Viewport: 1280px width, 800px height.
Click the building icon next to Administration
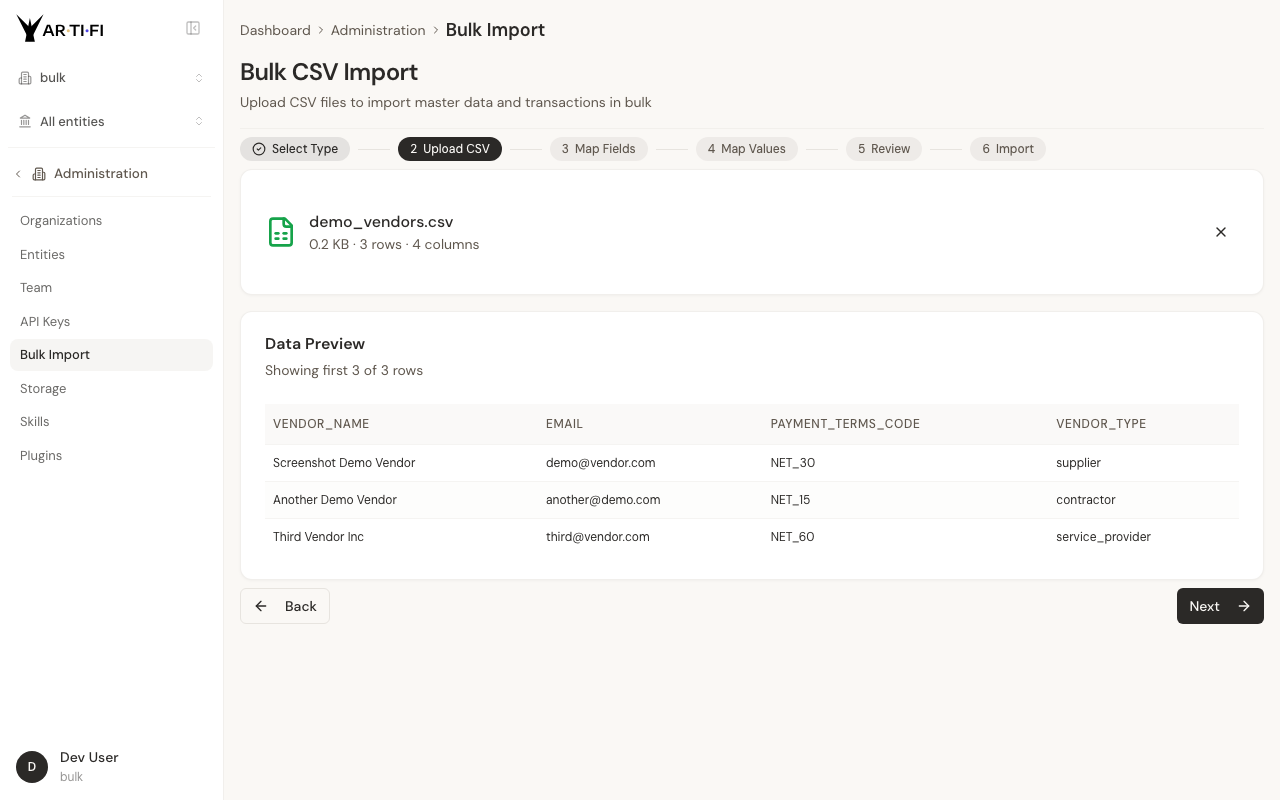[x=39, y=174]
